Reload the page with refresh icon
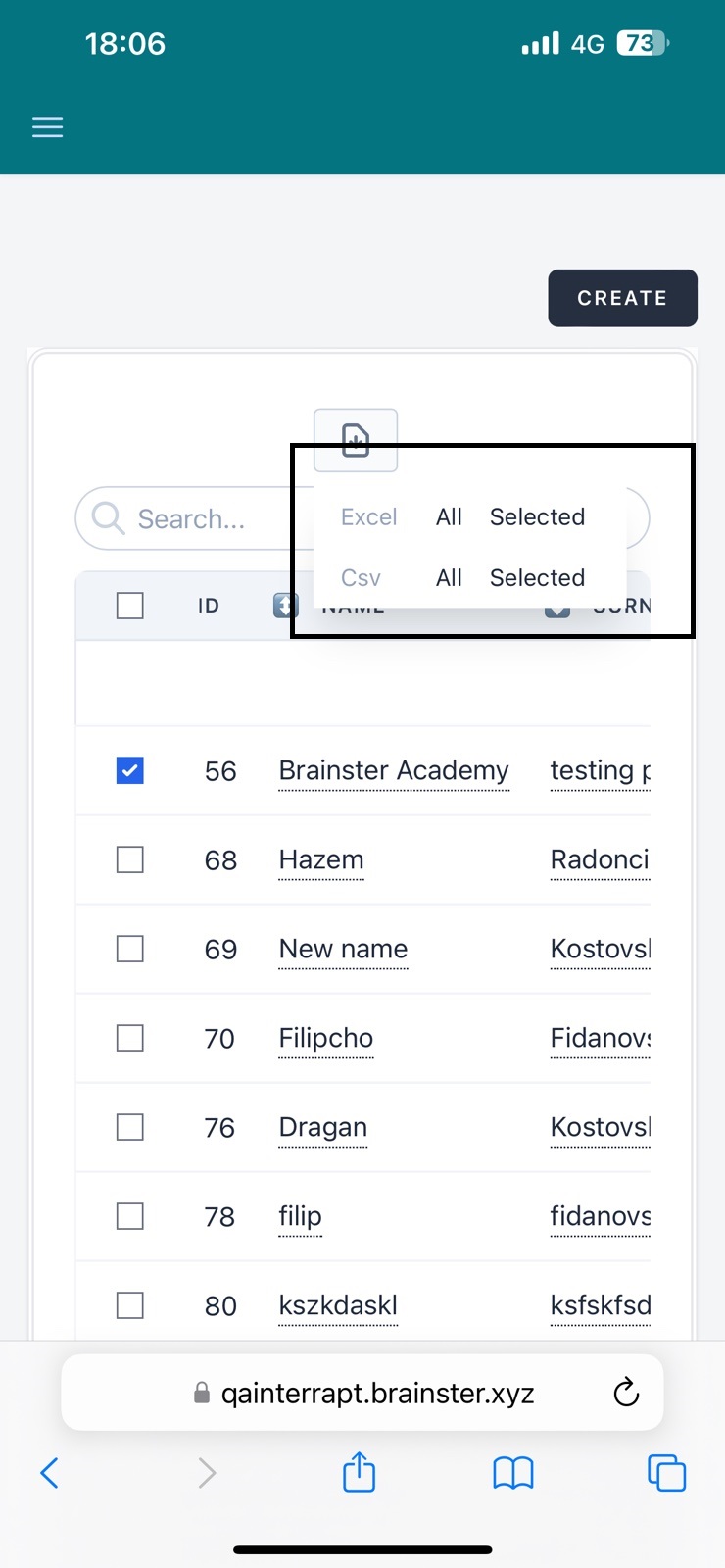The image size is (725, 1568). [x=625, y=1393]
